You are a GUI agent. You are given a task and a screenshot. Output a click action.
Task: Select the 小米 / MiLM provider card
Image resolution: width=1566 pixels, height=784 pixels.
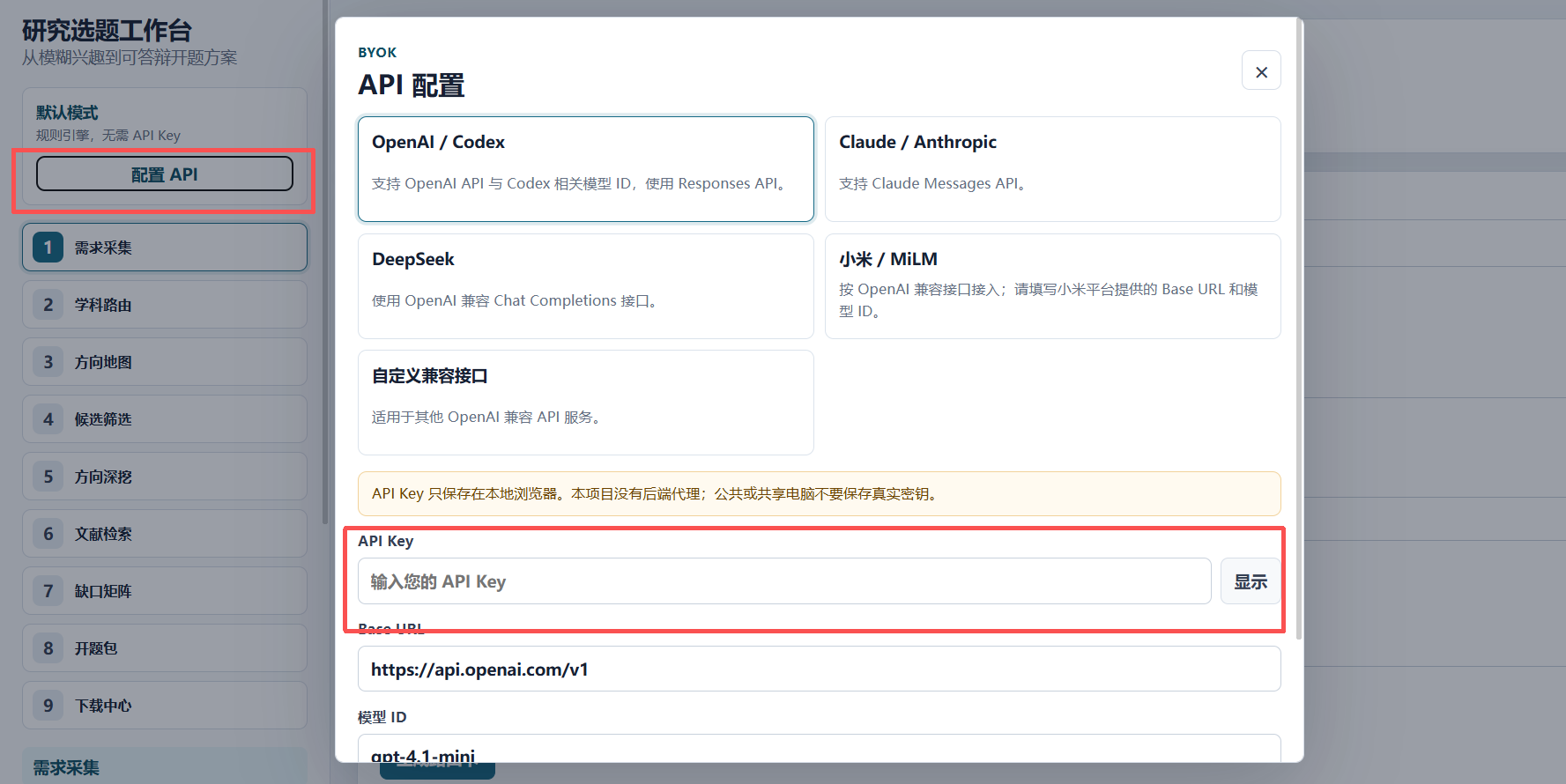tap(1052, 286)
